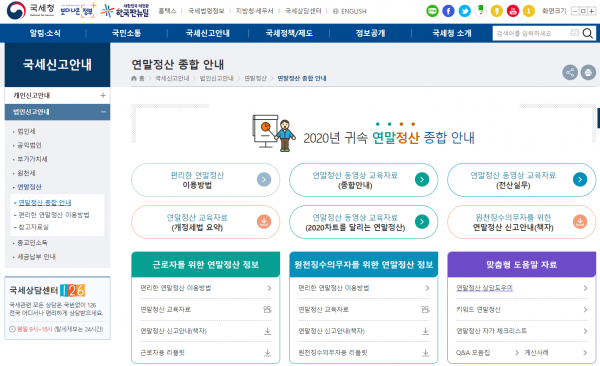Collapse the 법인신고안내 sidebar section
The image size is (600, 366).
[x=103, y=112]
